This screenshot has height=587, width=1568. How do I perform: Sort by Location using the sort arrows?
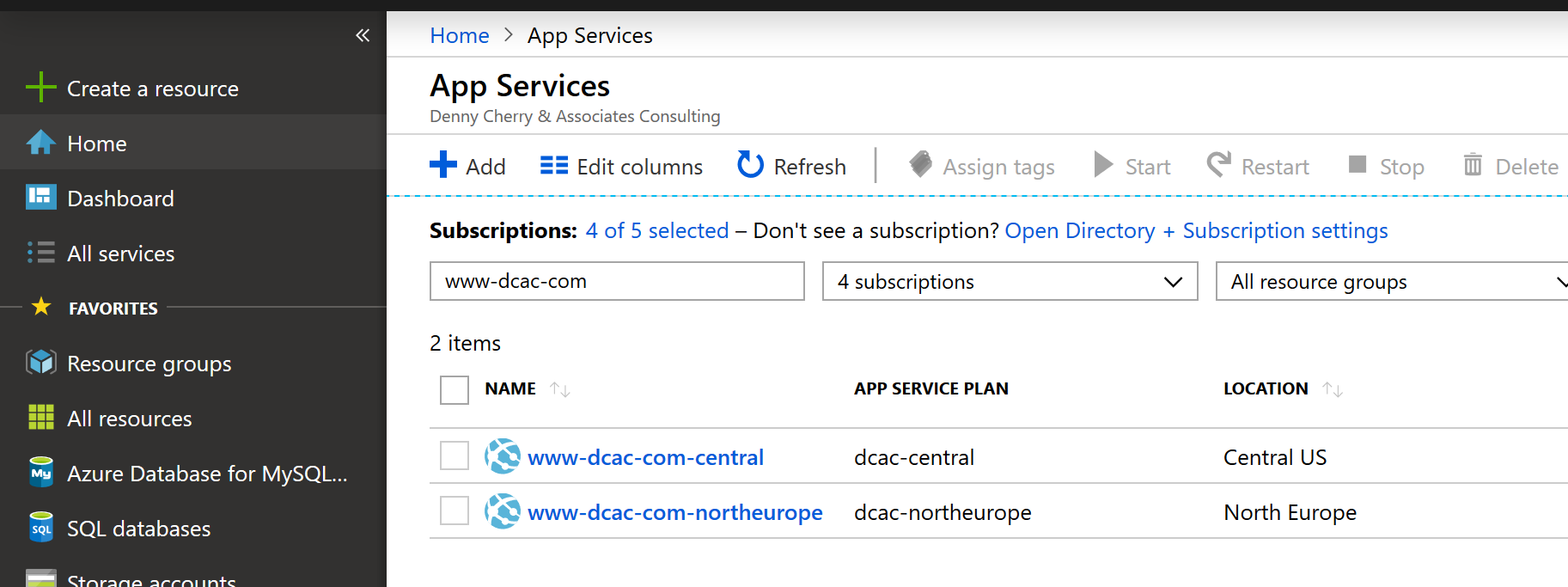pos(1333,389)
